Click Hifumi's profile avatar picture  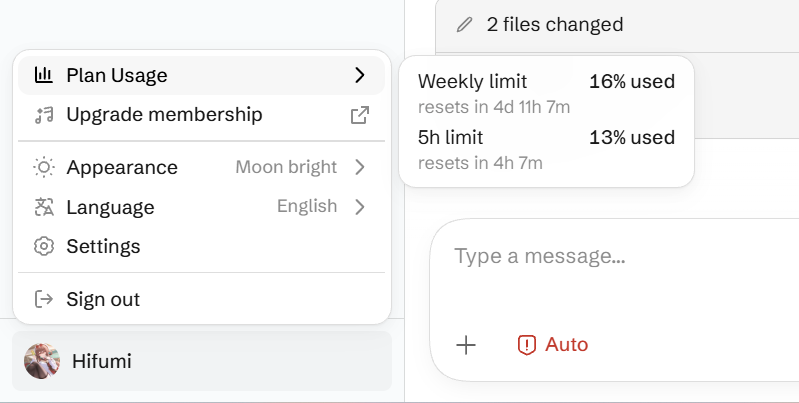coord(42,361)
